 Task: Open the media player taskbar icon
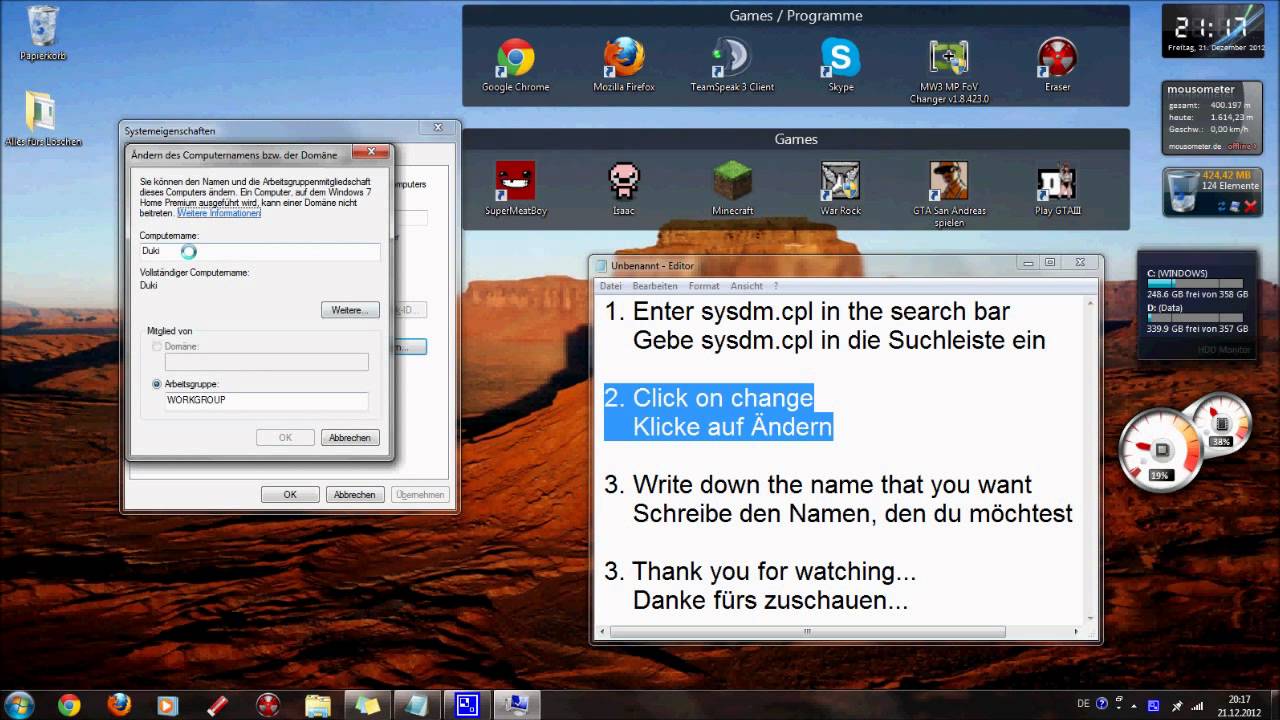pyautogui.click(x=167, y=705)
